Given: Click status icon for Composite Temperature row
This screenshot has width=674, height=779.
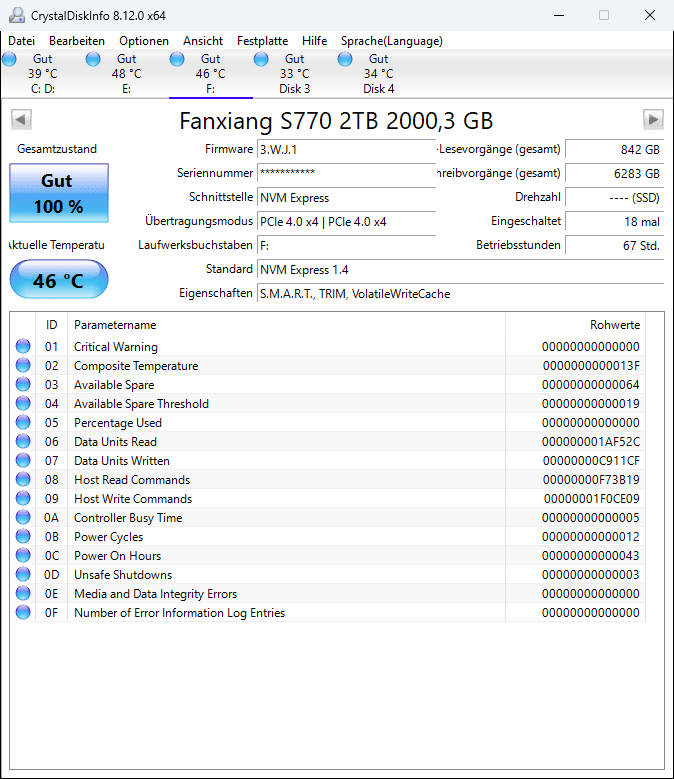Looking at the screenshot, I should tap(23, 365).
